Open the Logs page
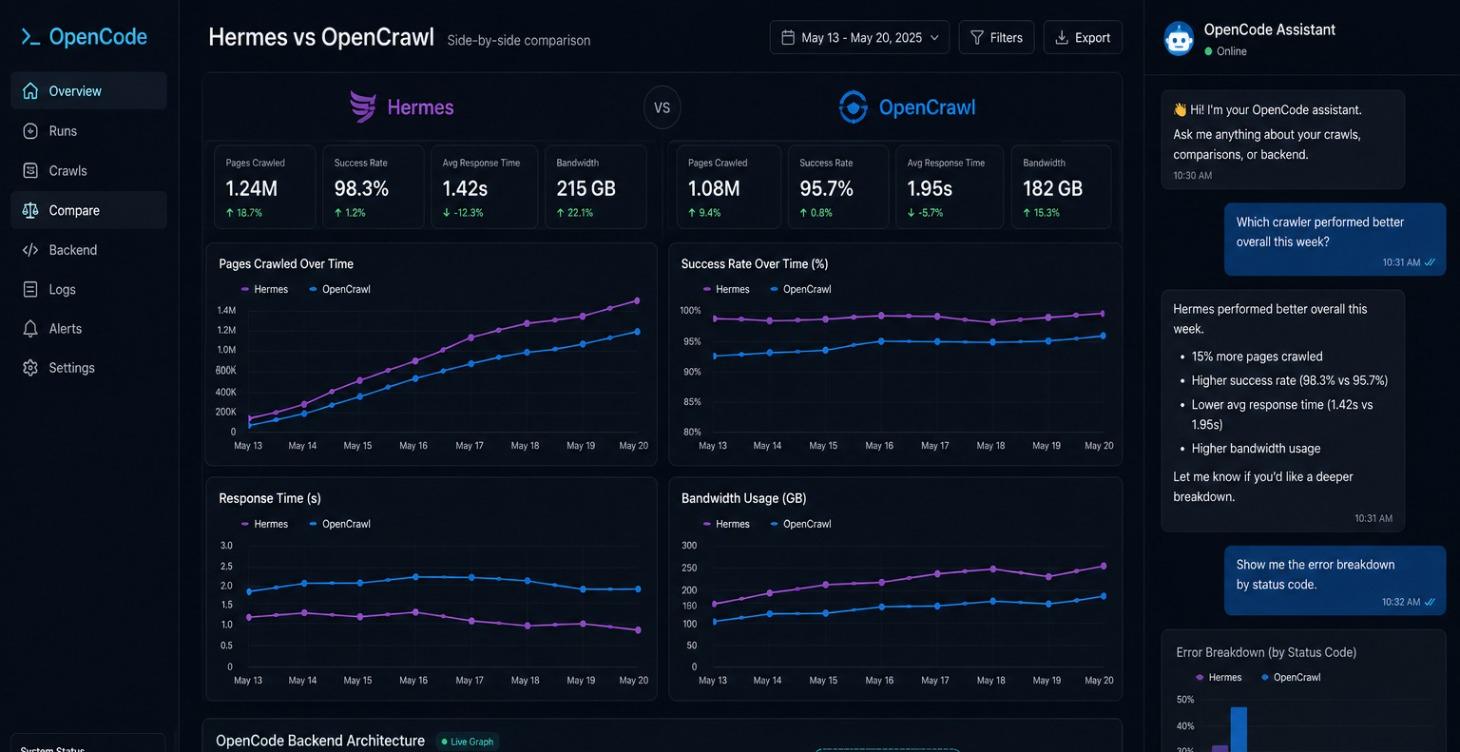The image size is (1460, 752). click(x=89, y=289)
